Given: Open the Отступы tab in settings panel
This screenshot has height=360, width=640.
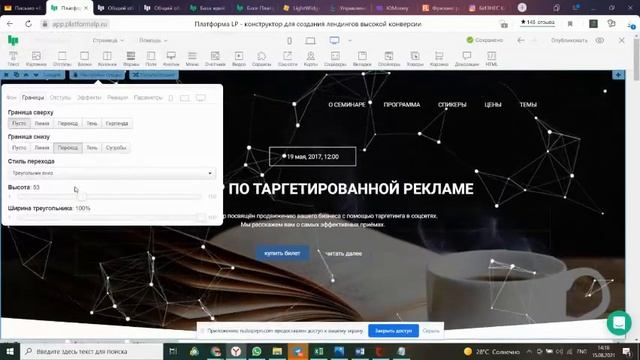Looking at the screenshot, I should point(60,98).
